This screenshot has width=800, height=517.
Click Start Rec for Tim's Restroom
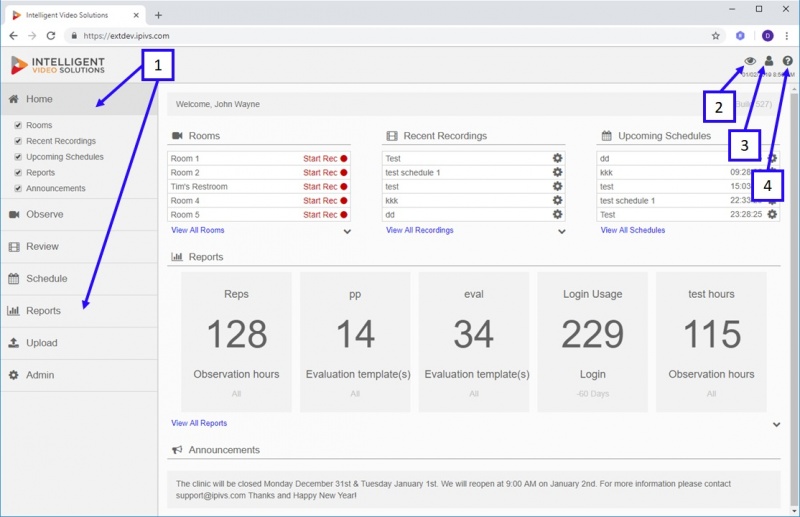coord(320,186)
